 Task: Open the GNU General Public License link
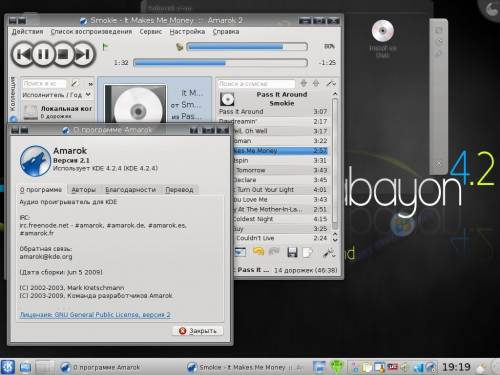(95, 315)
